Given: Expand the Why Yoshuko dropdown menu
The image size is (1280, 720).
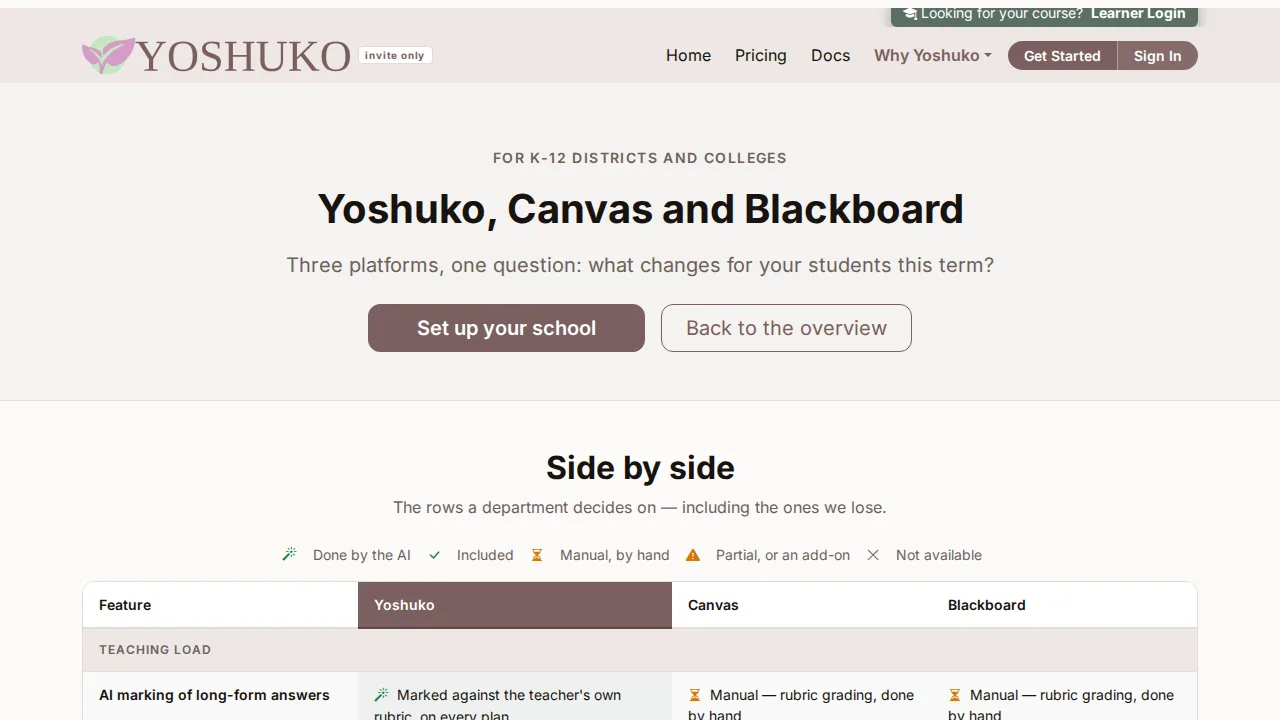Looking at the screenshot, I should [933, 56].
